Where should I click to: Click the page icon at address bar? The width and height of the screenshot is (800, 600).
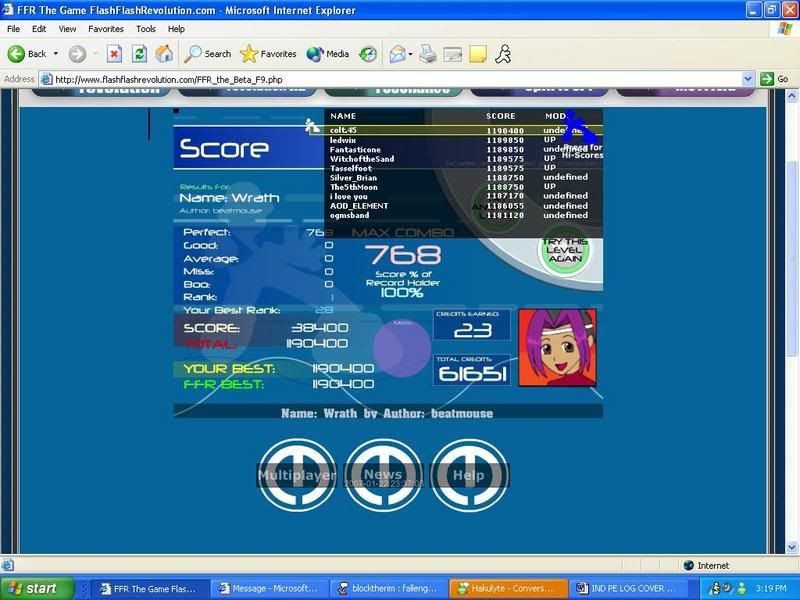46,79
